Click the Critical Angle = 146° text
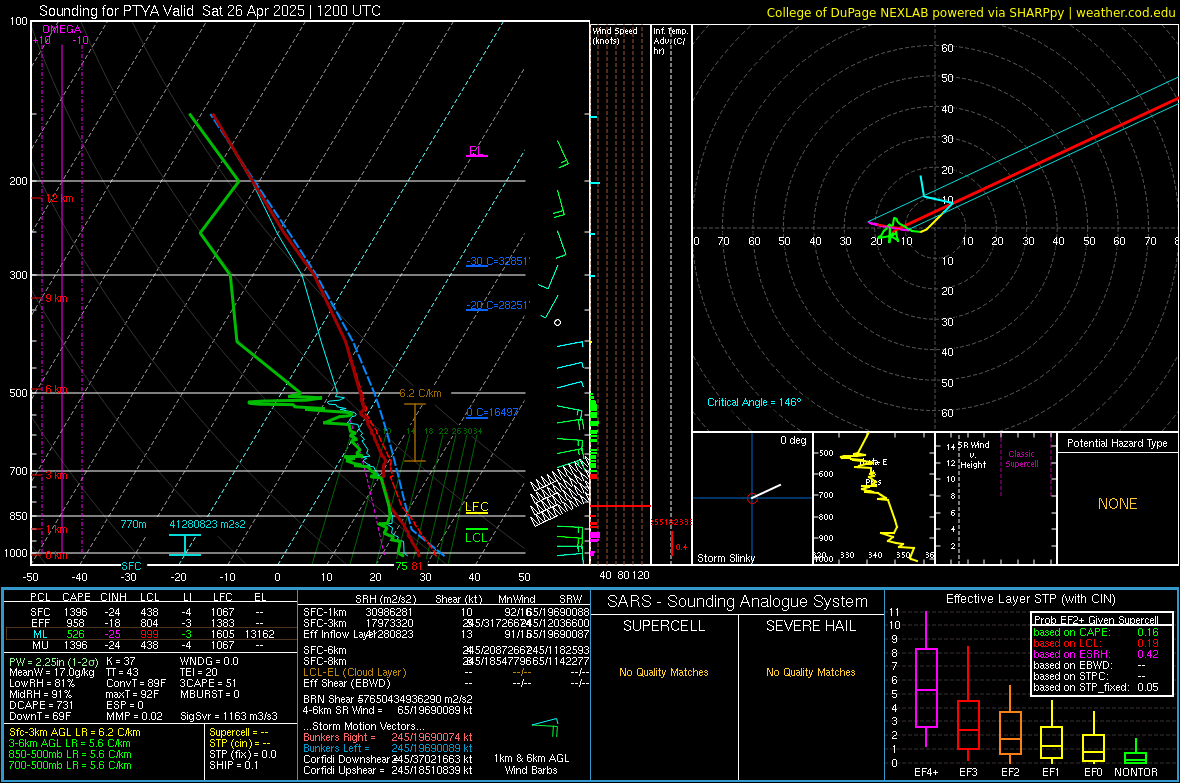Screen dimensions: 1180x783 [x=754, y=402]
